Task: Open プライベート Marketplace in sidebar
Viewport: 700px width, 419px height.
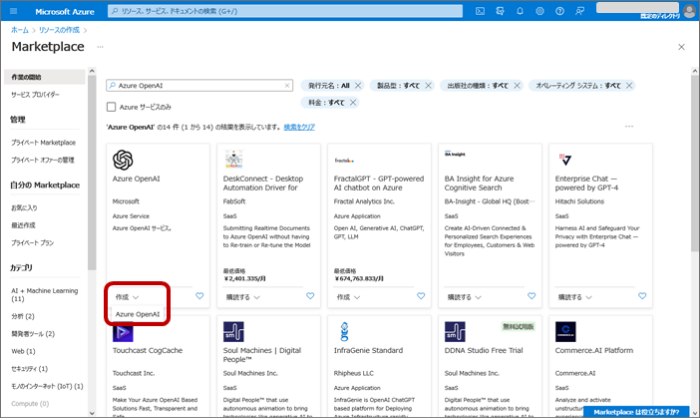Action: click(x=43, y=142)
